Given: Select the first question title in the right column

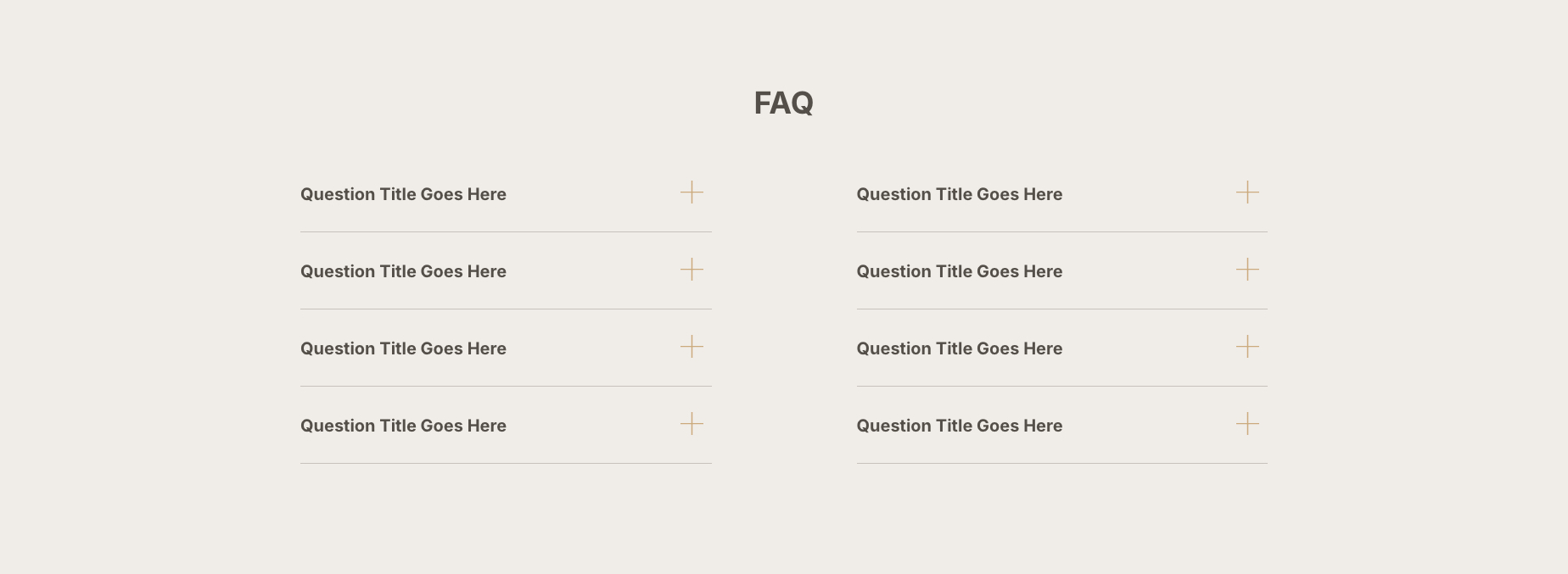Looking at the screenshot, I should pyautogui.click(x=959, y=194).
